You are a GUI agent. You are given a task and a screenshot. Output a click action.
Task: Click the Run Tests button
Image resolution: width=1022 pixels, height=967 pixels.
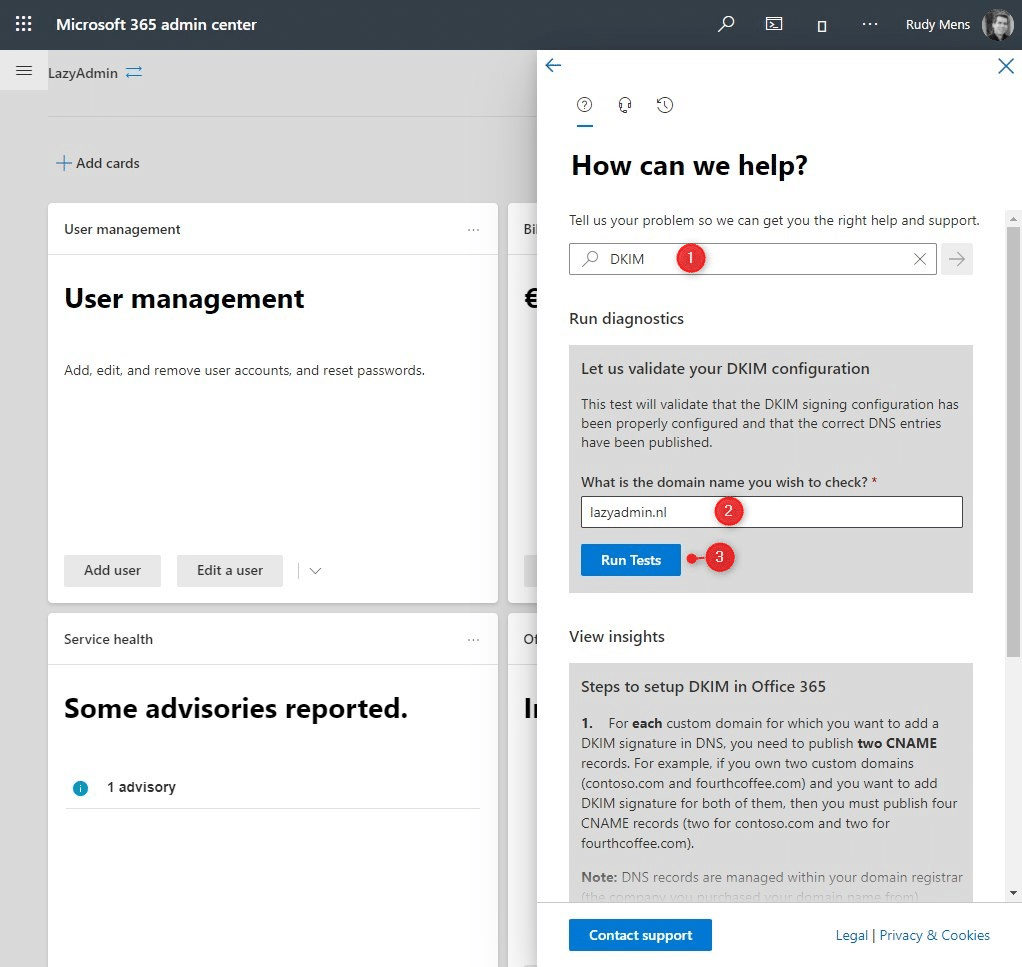point(630,560)
